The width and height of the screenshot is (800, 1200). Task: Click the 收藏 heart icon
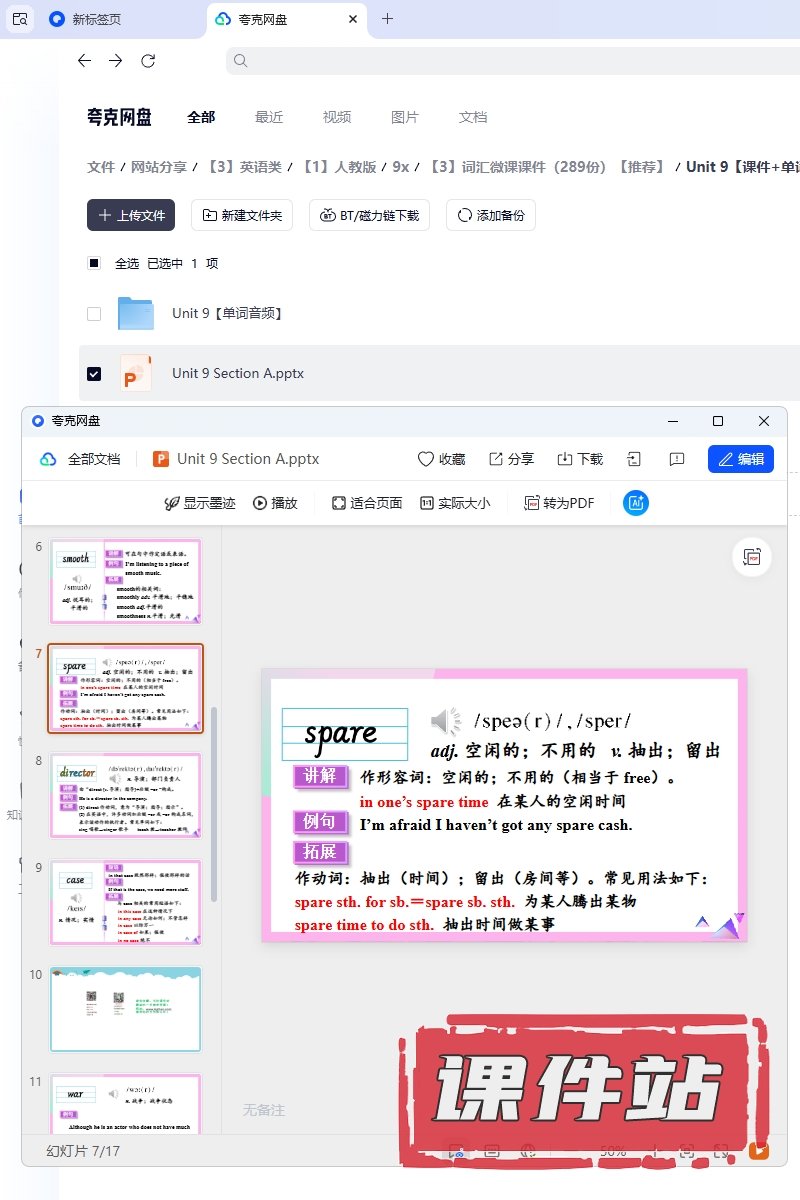[426, 459]
